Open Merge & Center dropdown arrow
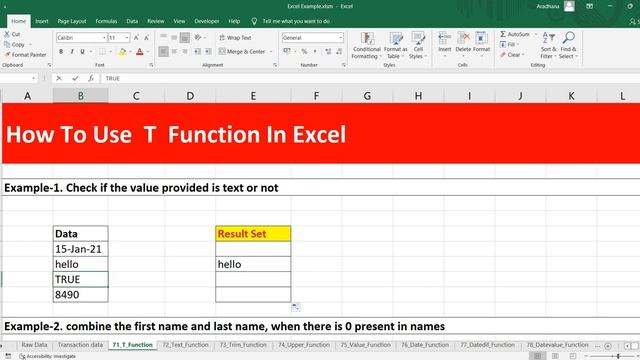 271,51
